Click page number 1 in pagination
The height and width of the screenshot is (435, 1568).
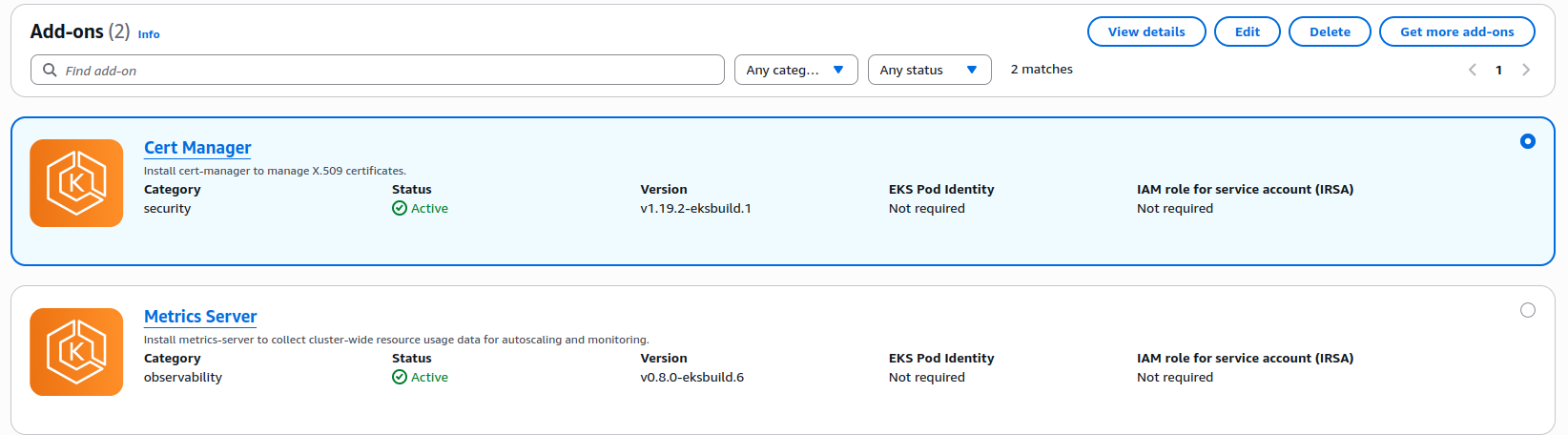(x=1499, y=70)
